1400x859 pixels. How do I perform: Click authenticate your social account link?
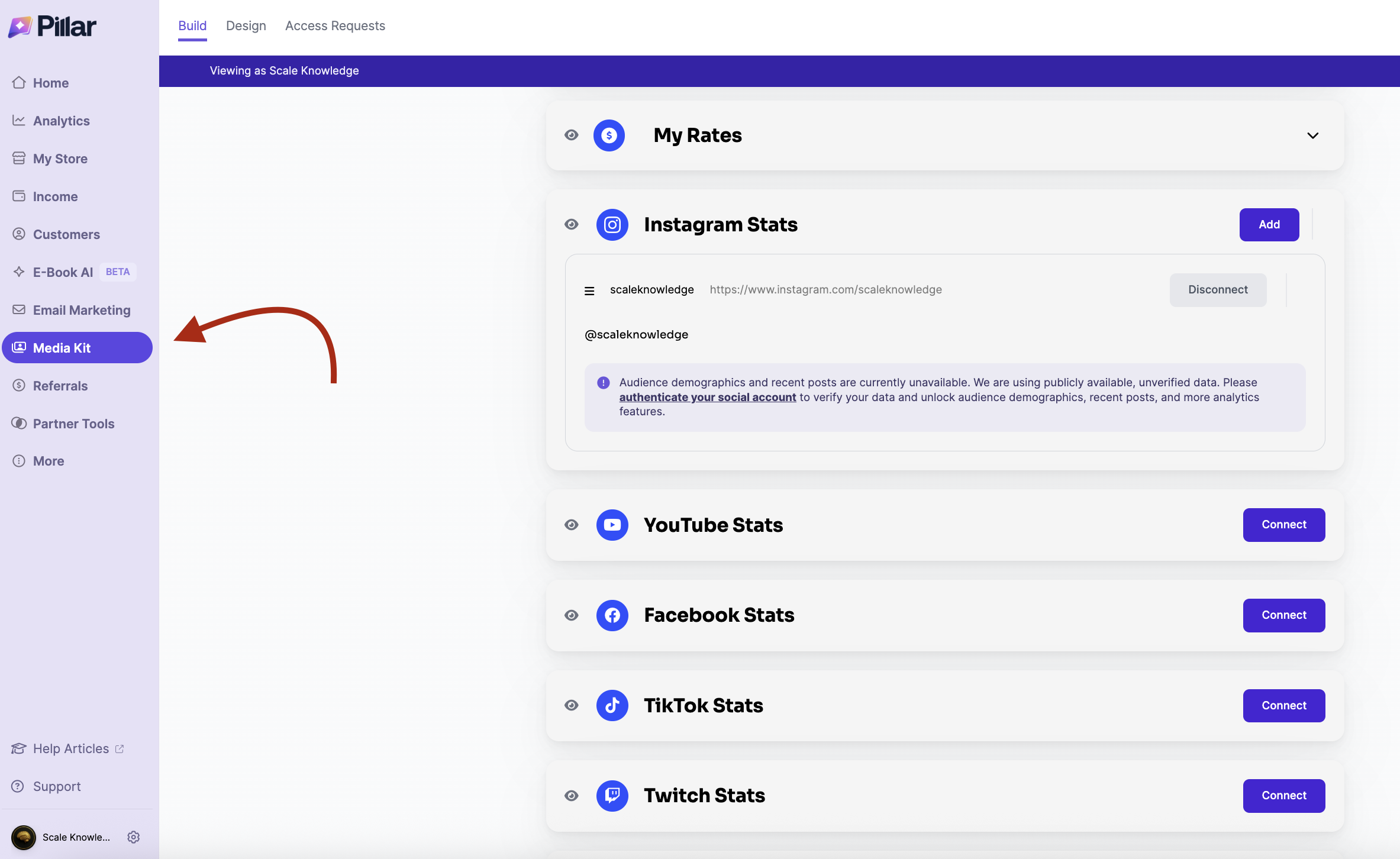708,397
